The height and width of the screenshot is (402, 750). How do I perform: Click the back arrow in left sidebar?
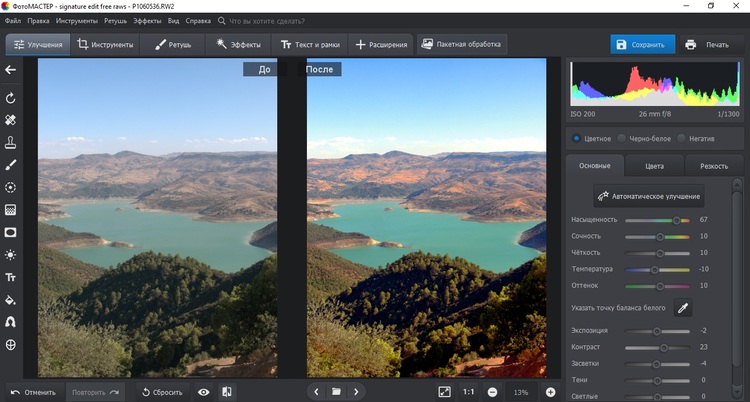(x=11, y=70)
